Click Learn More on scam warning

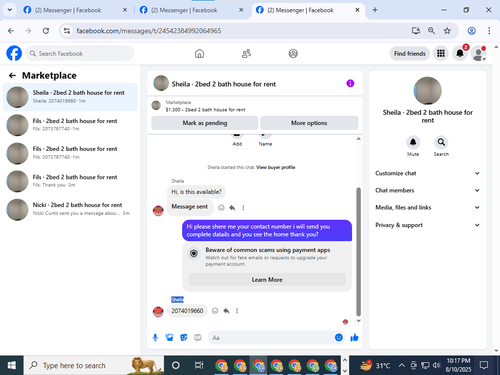267,280
